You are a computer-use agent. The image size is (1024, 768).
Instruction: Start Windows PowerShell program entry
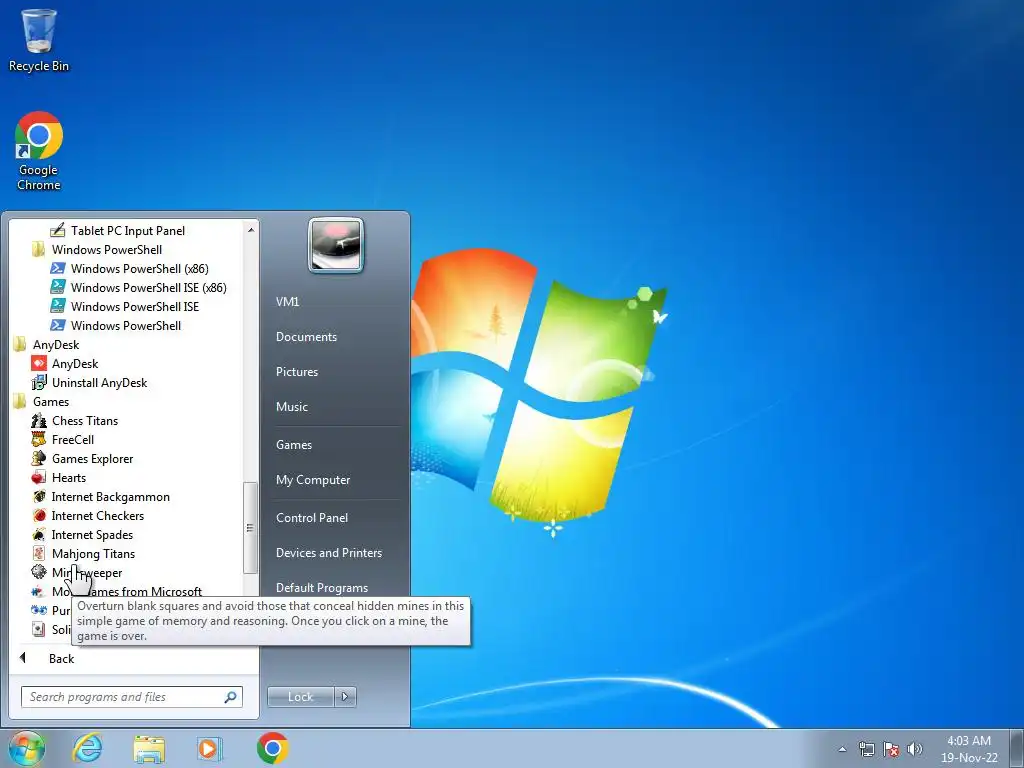tap(116, 325)
